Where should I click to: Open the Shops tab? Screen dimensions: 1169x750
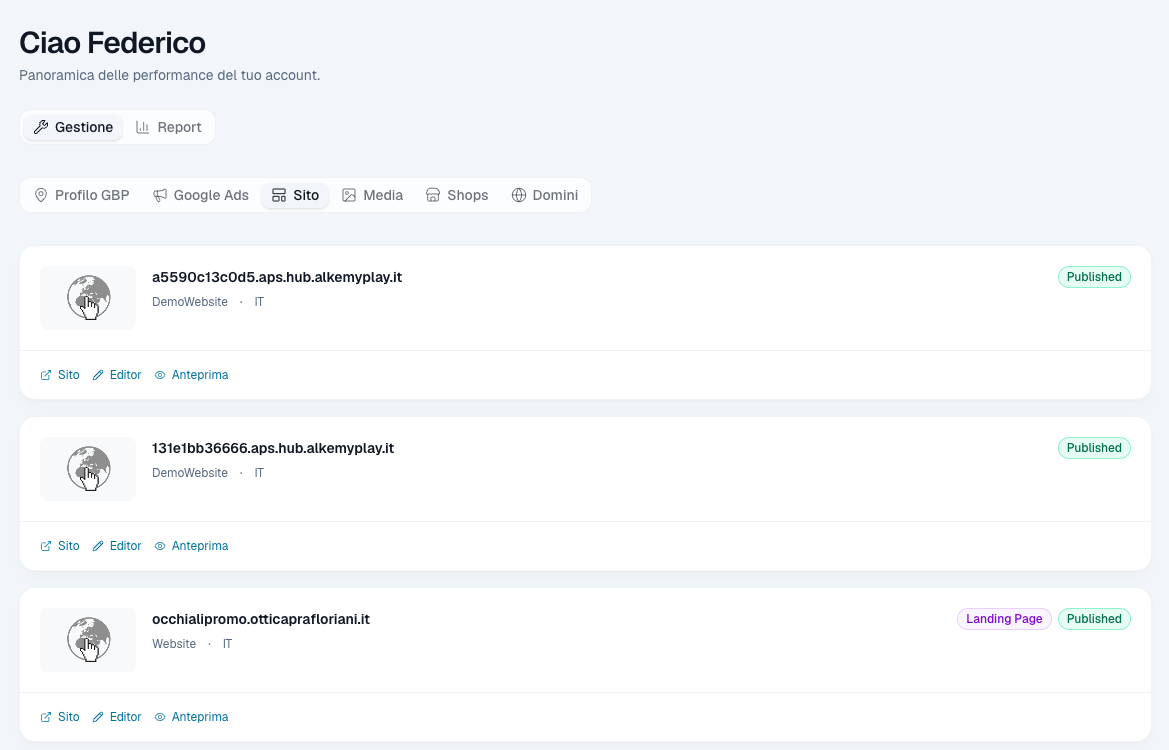tap(457, 195)
